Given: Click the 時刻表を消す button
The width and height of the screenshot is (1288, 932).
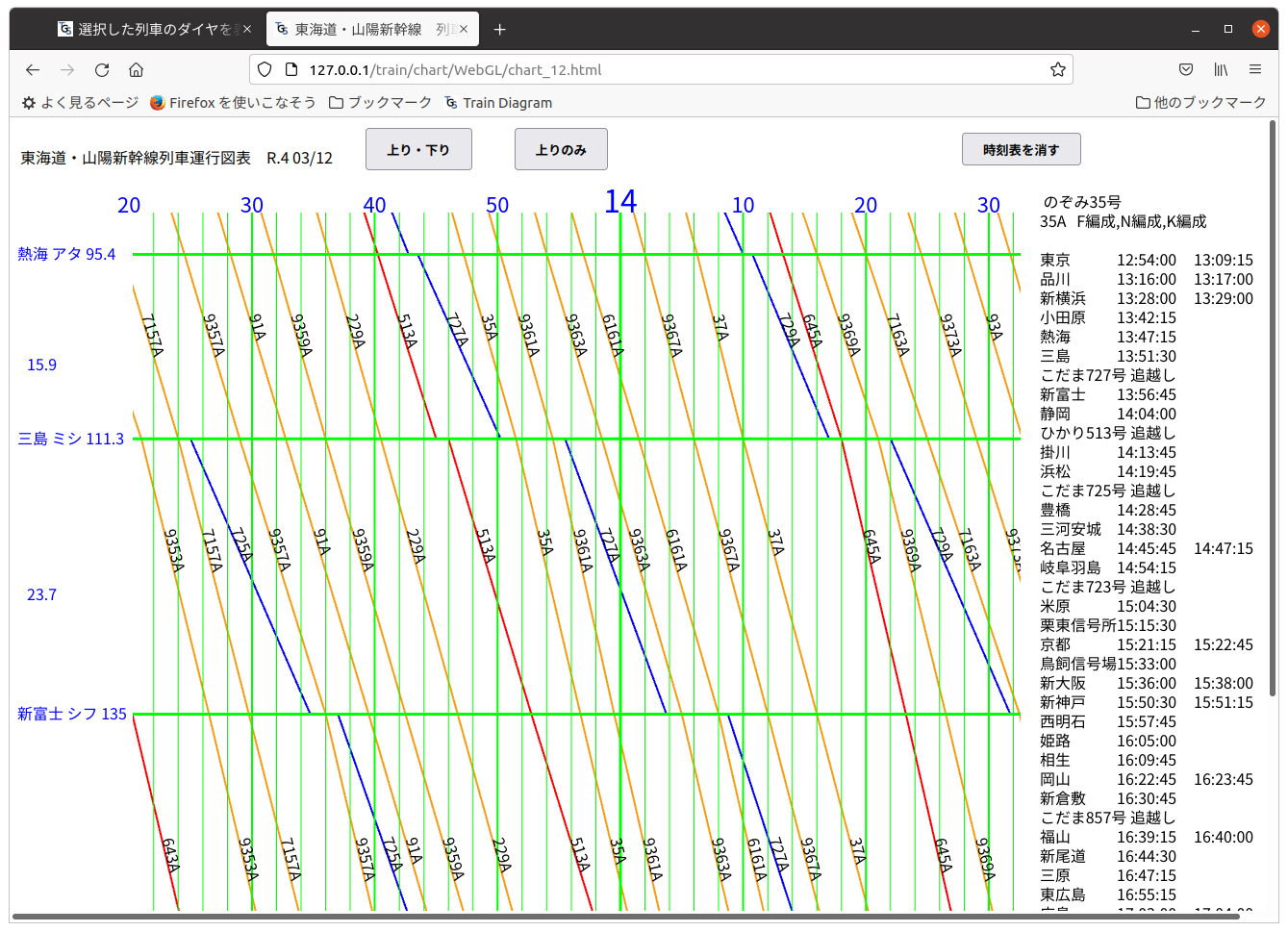Looking at the screenshot, I should click(1022, 149).
